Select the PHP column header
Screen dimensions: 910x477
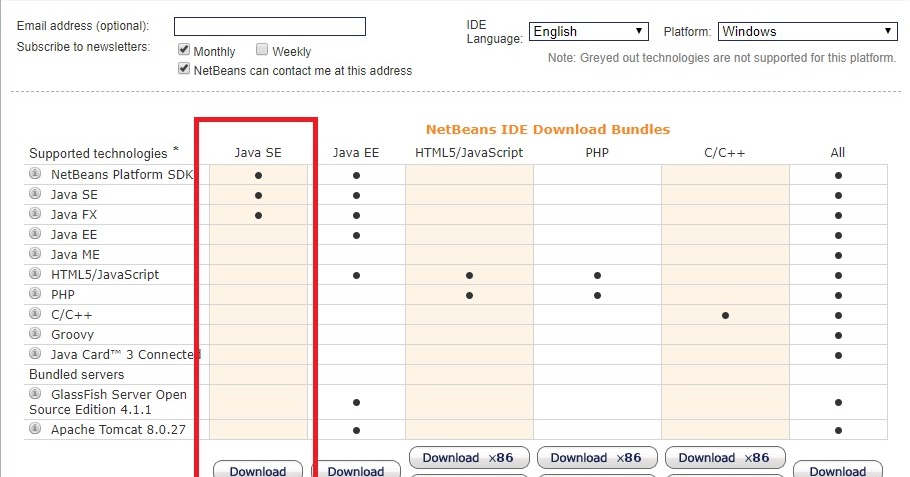coord(597,153)
